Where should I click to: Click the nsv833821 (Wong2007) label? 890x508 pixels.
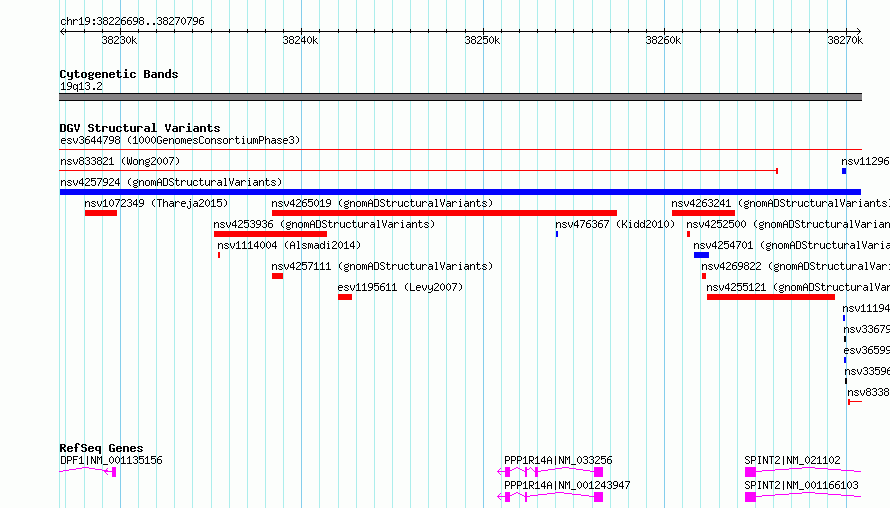pyautogui.click(x=120, y=161)
